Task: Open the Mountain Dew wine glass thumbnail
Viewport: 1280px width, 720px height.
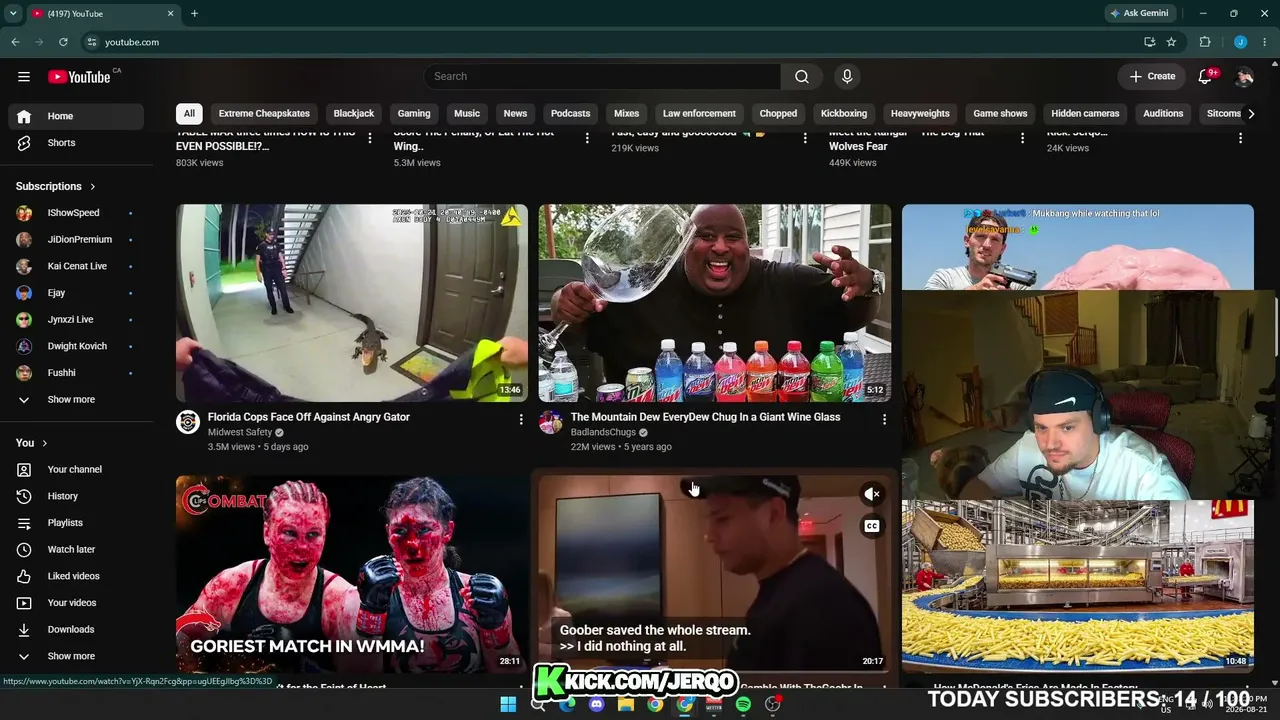Action: pos(715,303)
